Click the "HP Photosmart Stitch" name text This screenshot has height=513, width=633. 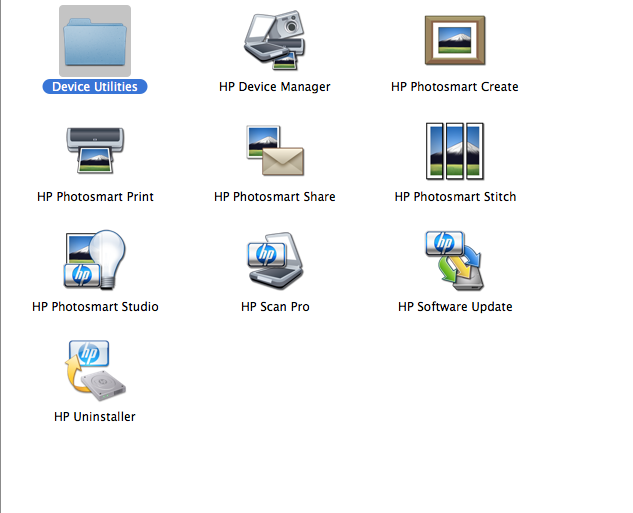tap(455, 197)
